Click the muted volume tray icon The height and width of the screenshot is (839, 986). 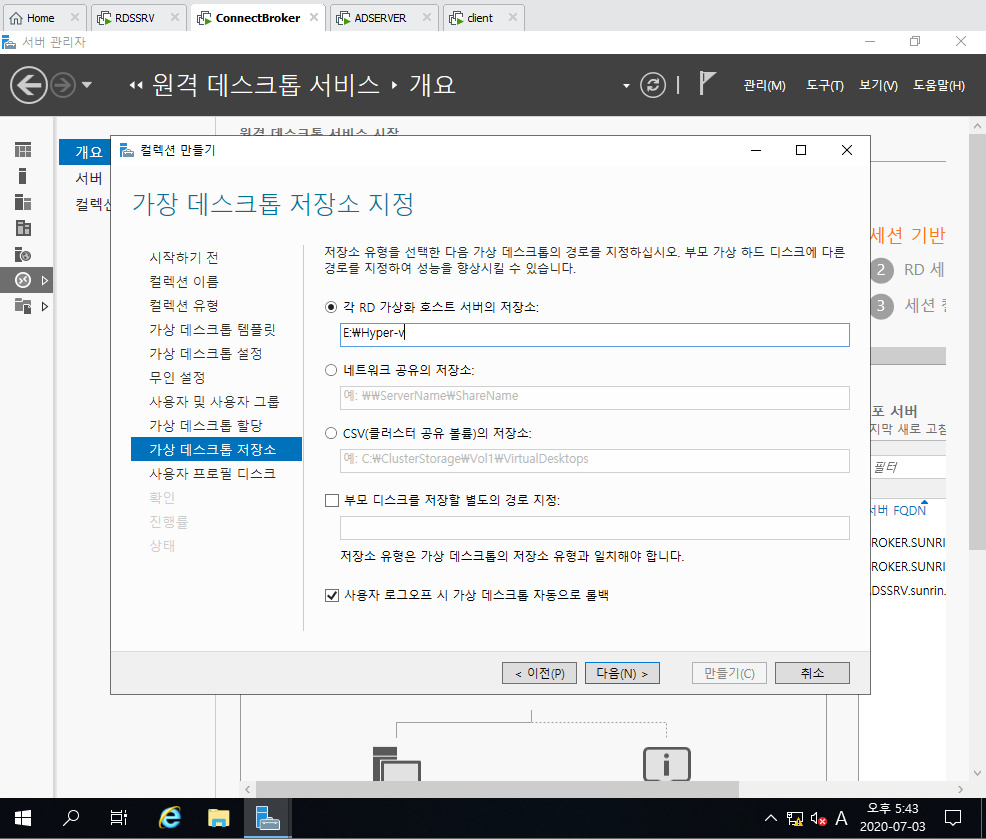click(x=818, y=818)
